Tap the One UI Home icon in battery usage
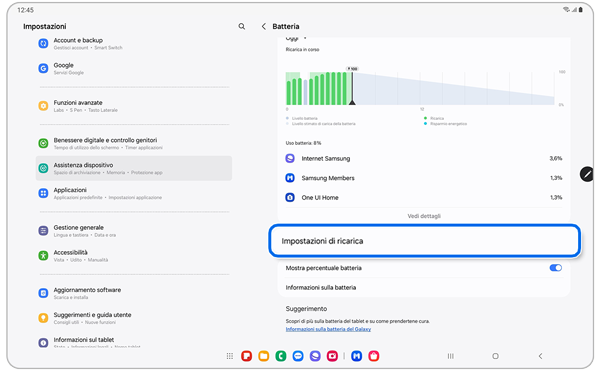 pyautogui.click(x=290, y=197)
